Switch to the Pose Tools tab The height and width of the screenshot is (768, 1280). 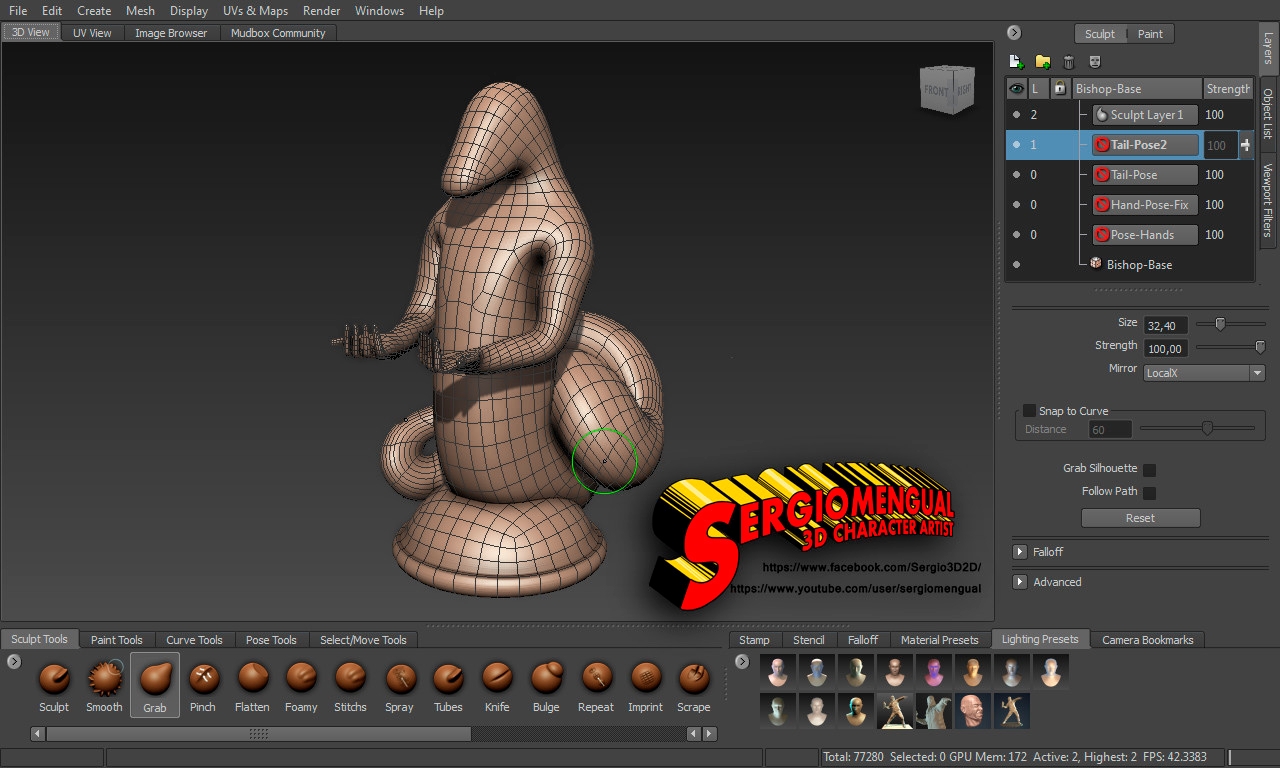point(271,640)
